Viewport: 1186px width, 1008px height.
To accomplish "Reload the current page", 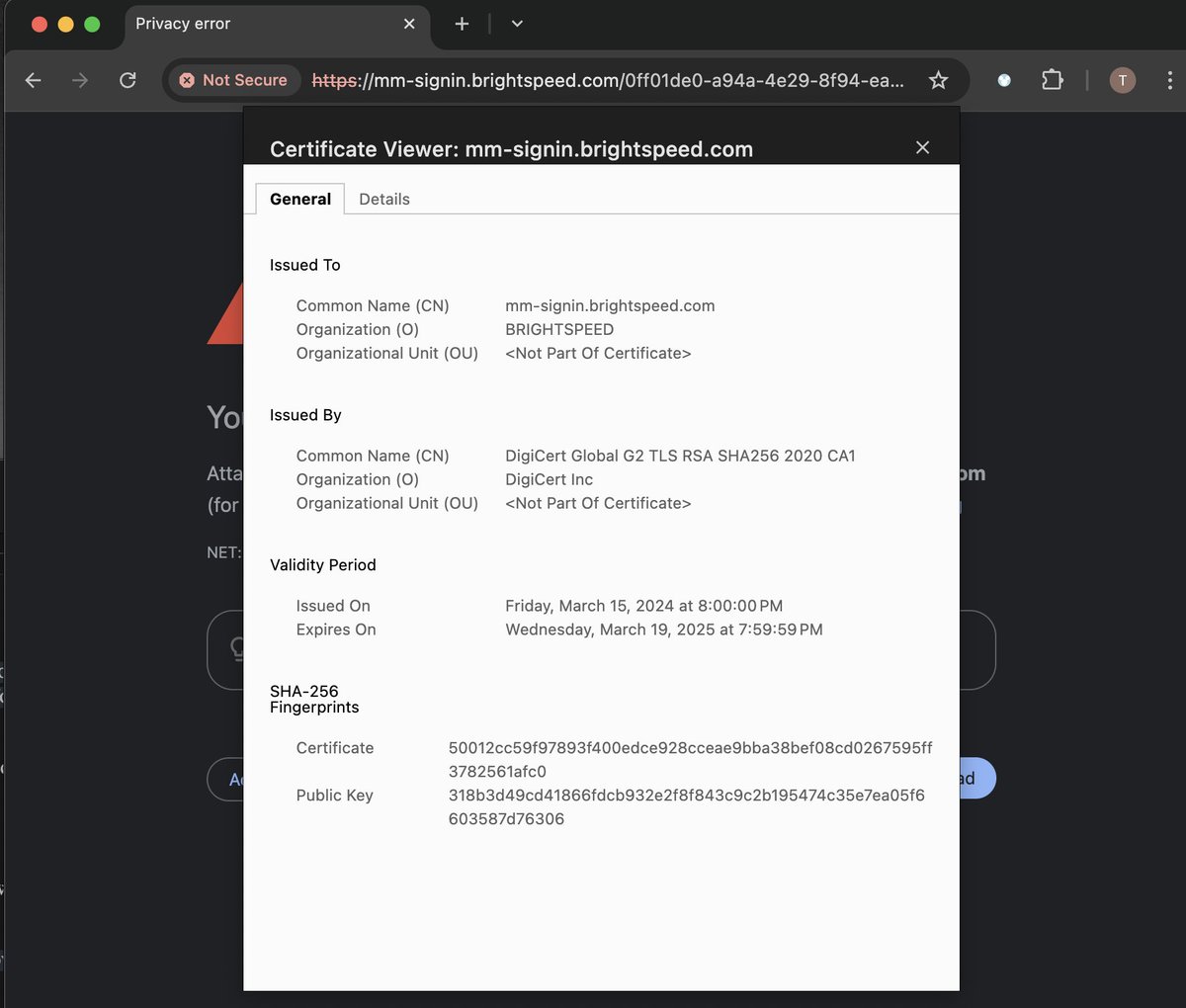I will coord(127,80).
